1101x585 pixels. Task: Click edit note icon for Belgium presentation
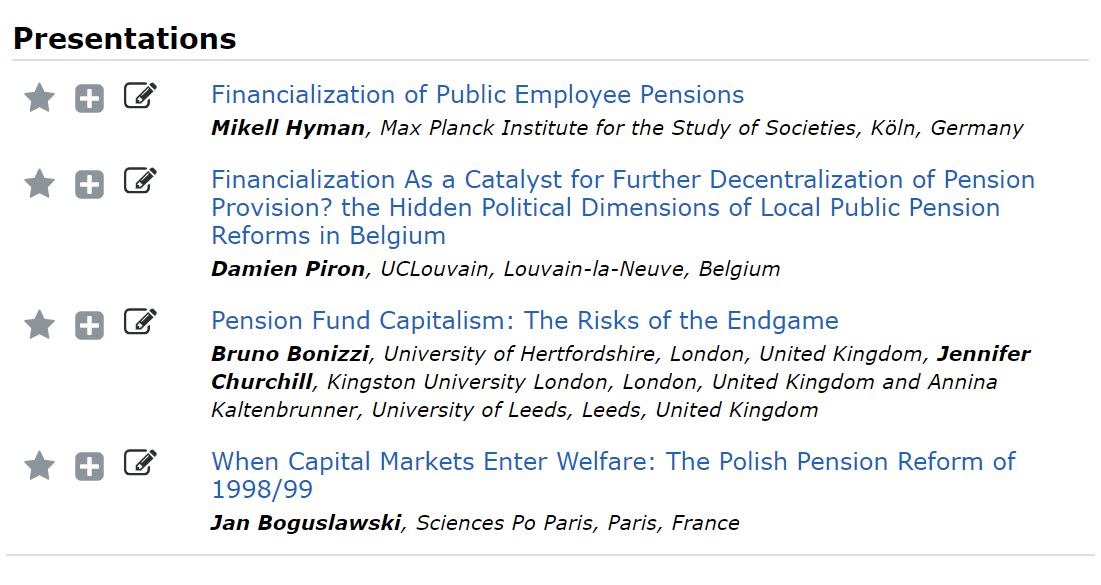coord(140,181)
